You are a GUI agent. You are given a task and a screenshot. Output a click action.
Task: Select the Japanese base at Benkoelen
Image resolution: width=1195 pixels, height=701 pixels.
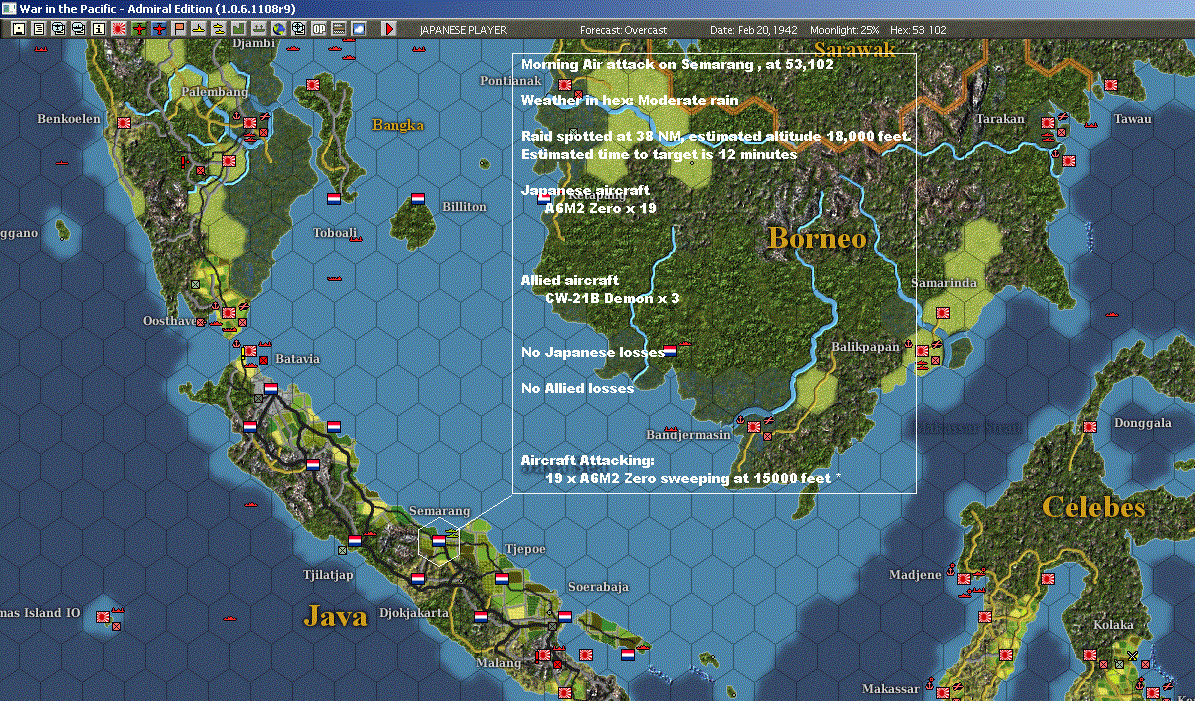point(123,122)
